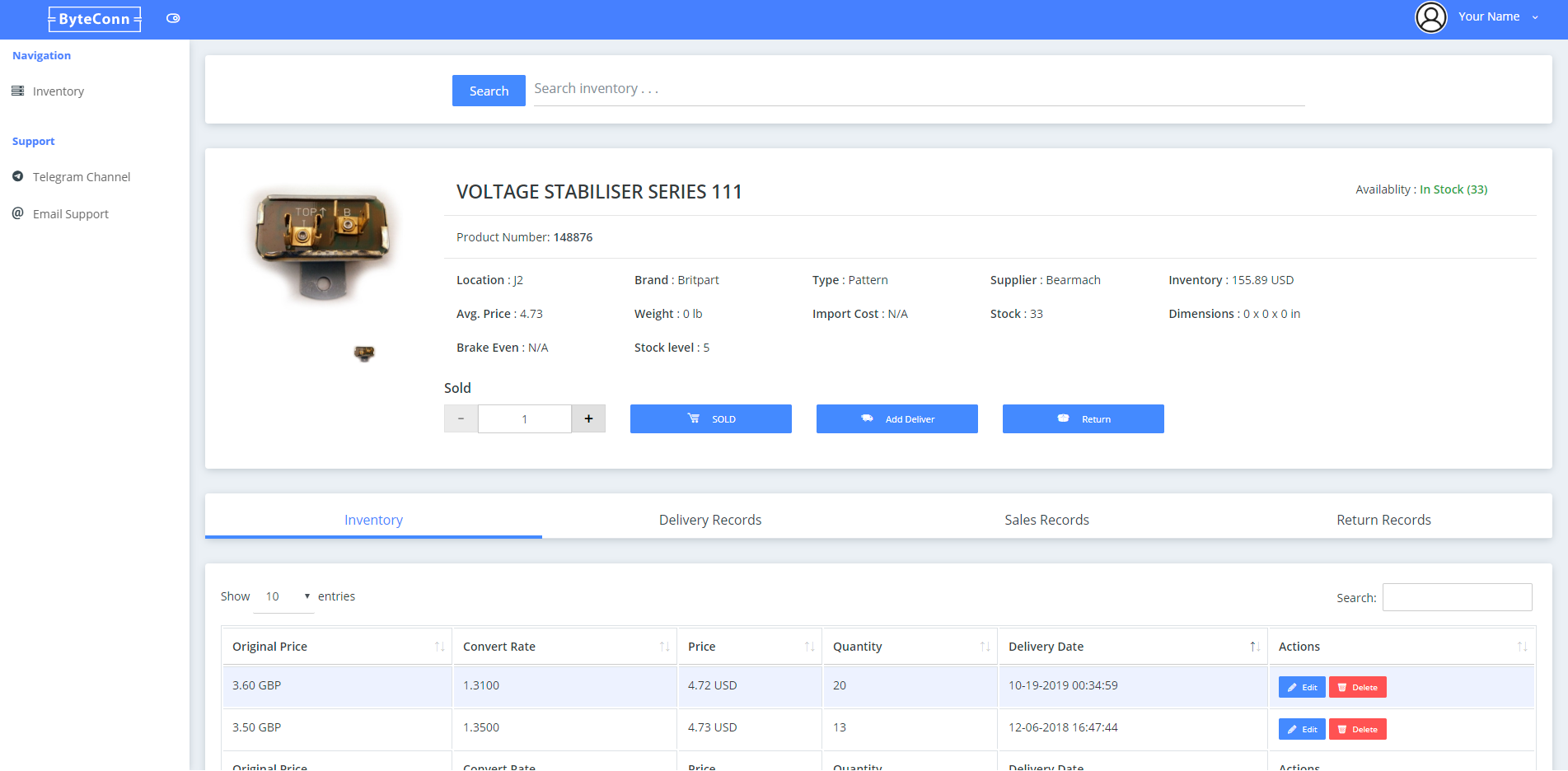1568x771 pixels.
Task: Open the user avatar profile icon
Action: [x=1431, y=17]
